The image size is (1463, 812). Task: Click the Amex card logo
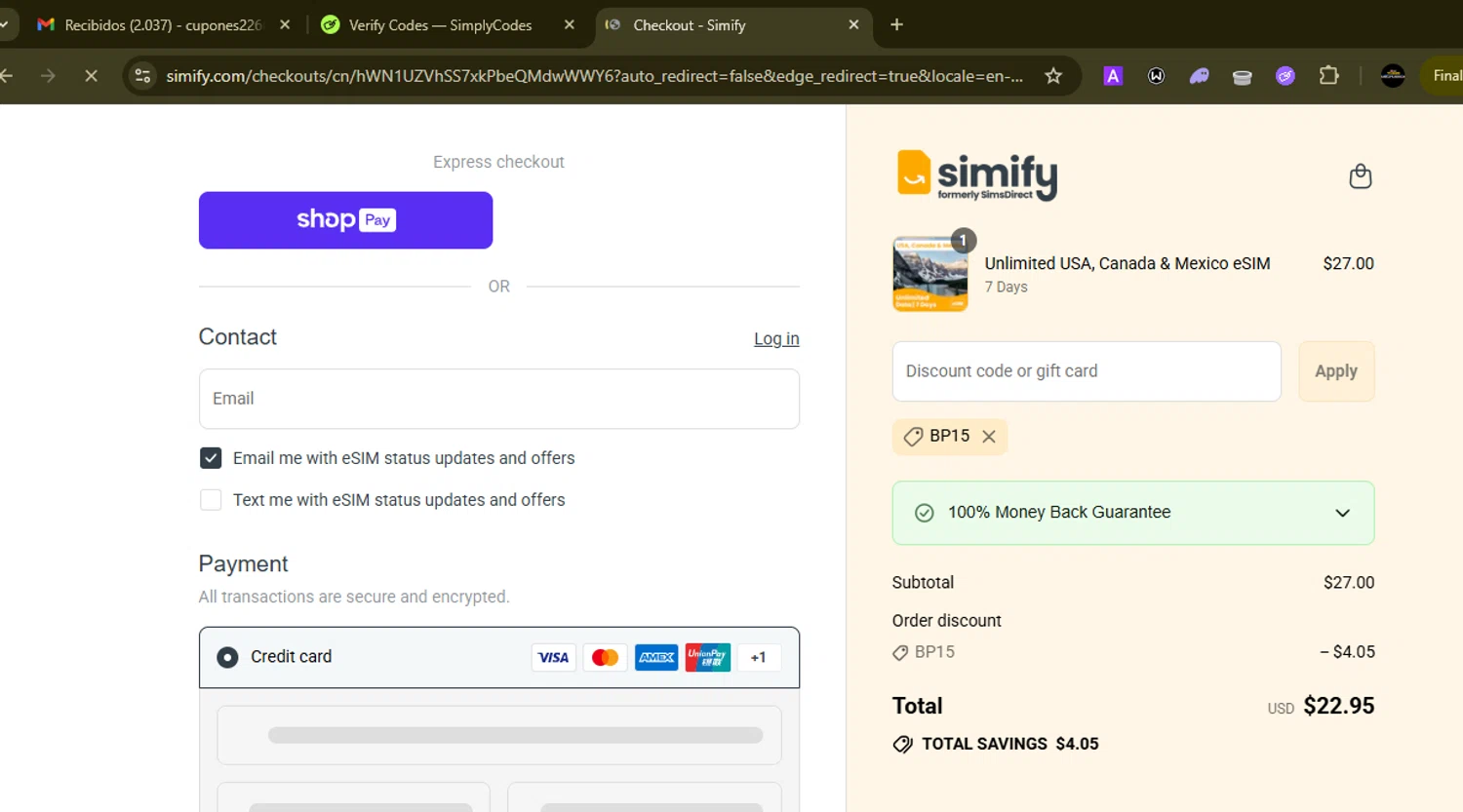(656, 657)
